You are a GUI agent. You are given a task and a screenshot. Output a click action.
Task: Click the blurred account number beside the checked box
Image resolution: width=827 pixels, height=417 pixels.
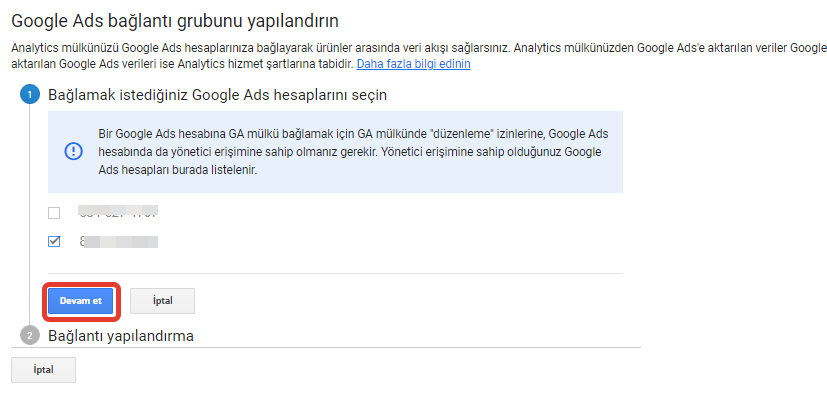click(x=119, y=241)
